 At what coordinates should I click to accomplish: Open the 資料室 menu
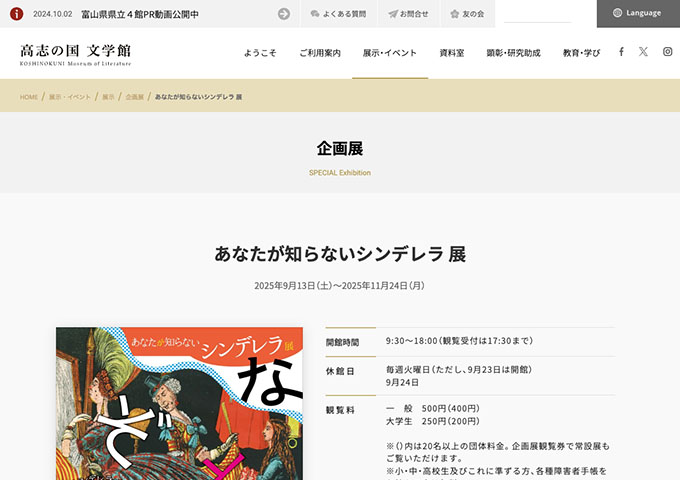pos(451,53)
